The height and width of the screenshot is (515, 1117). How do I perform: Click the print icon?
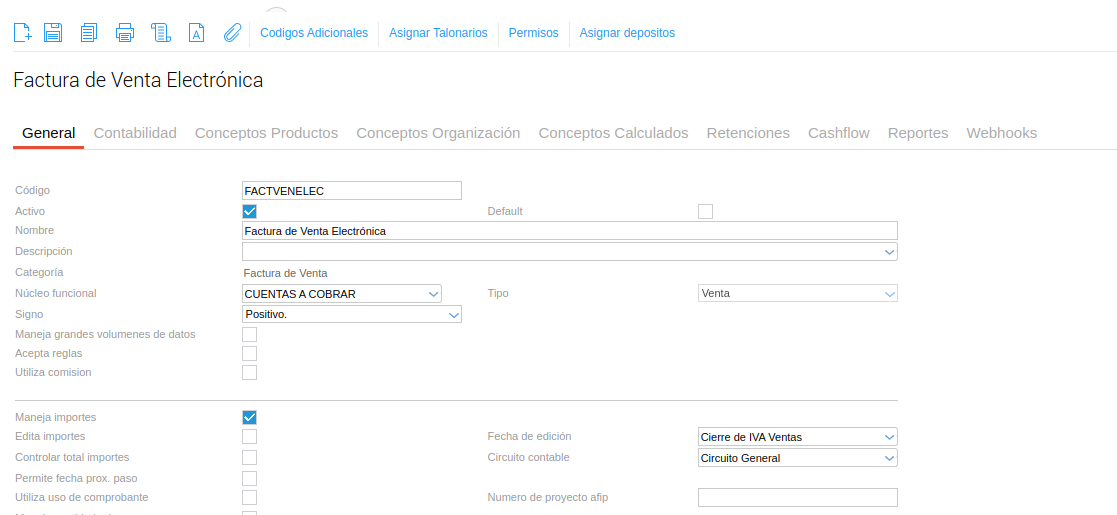[x=125, y=32]
